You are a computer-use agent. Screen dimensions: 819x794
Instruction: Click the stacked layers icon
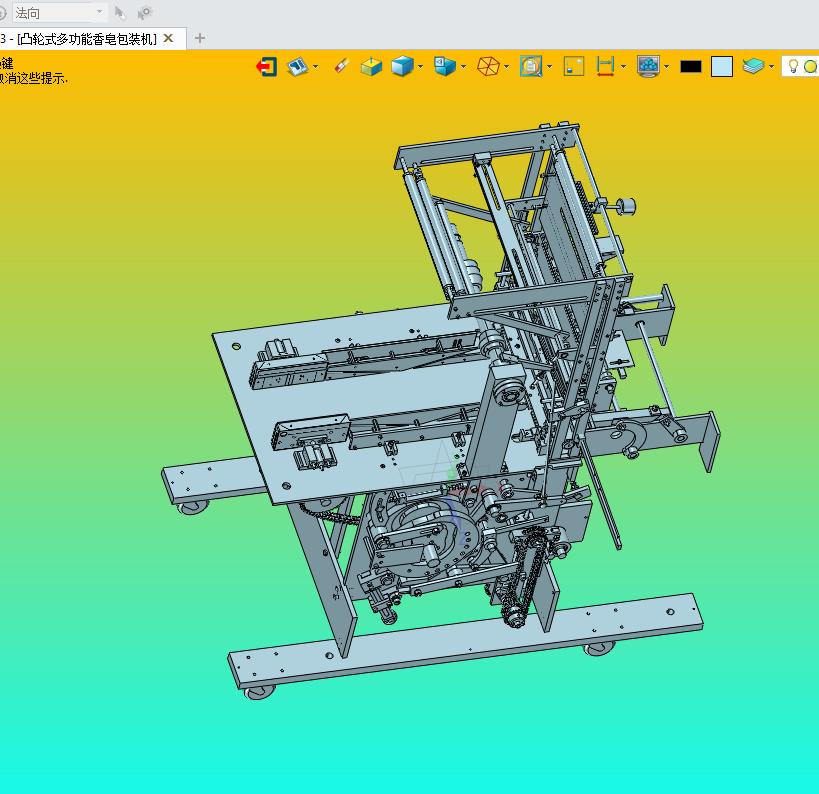tap(753, 67)
